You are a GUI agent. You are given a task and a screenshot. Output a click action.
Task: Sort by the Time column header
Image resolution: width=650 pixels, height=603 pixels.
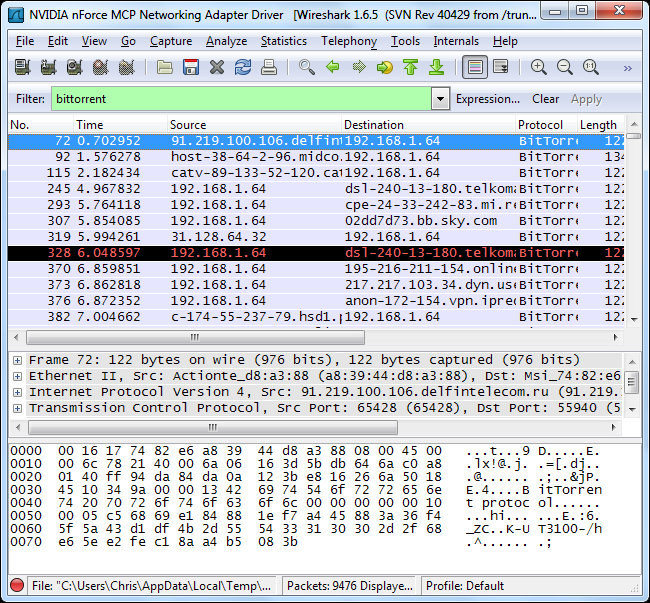tap(120, 125)
